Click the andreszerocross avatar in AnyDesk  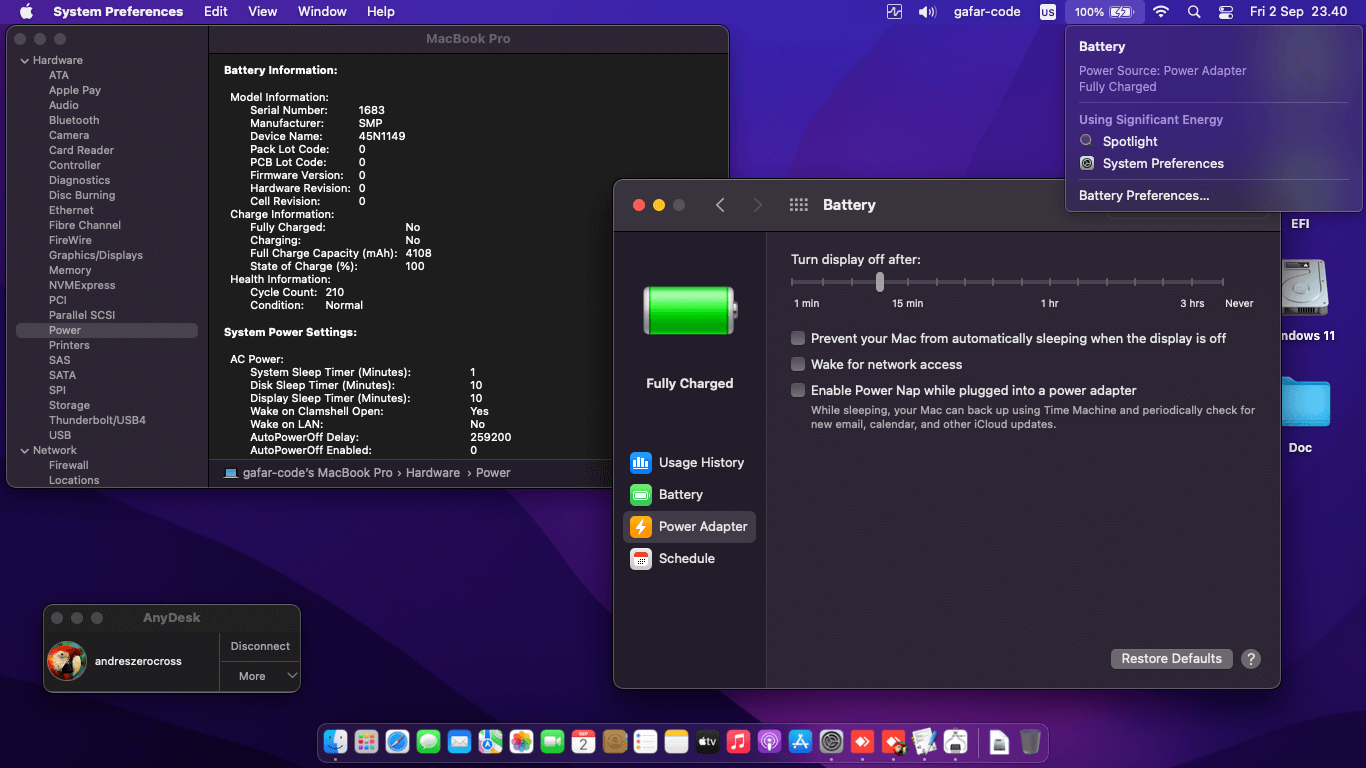coord(67,661)
